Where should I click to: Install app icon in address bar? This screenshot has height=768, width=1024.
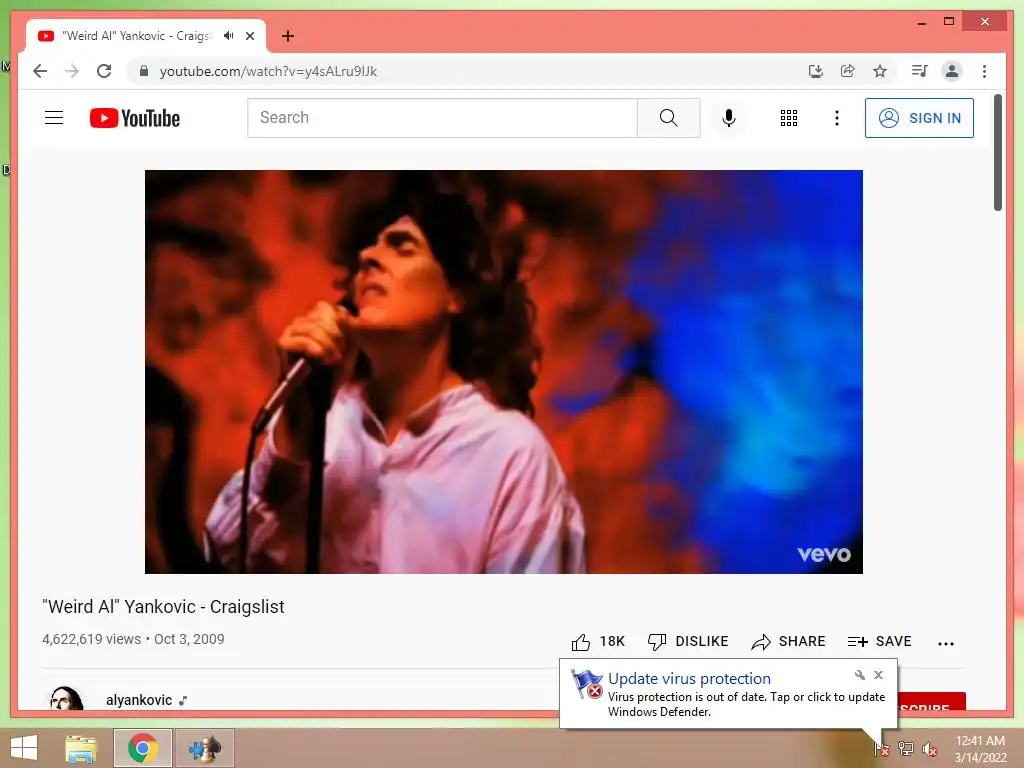[x=816, y=71]
